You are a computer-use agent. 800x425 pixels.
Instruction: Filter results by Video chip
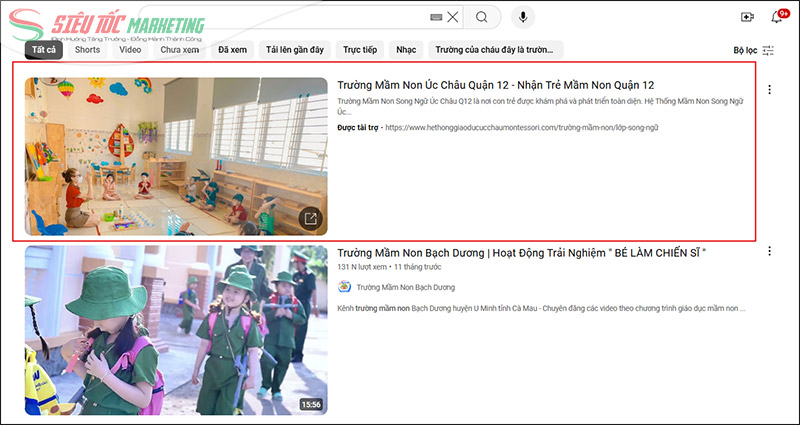130,49
